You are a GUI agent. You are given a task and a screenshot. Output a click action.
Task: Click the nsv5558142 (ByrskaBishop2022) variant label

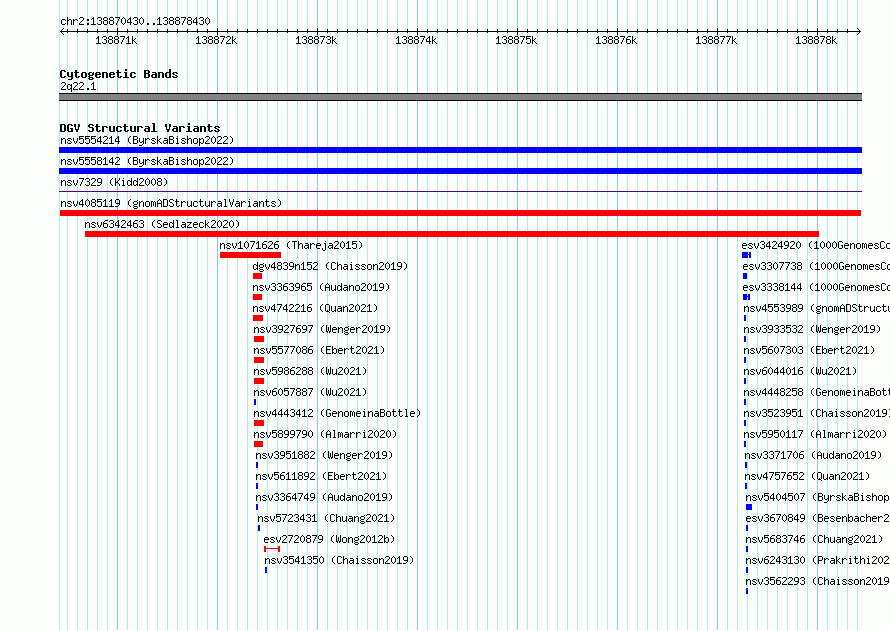[147, 161]
